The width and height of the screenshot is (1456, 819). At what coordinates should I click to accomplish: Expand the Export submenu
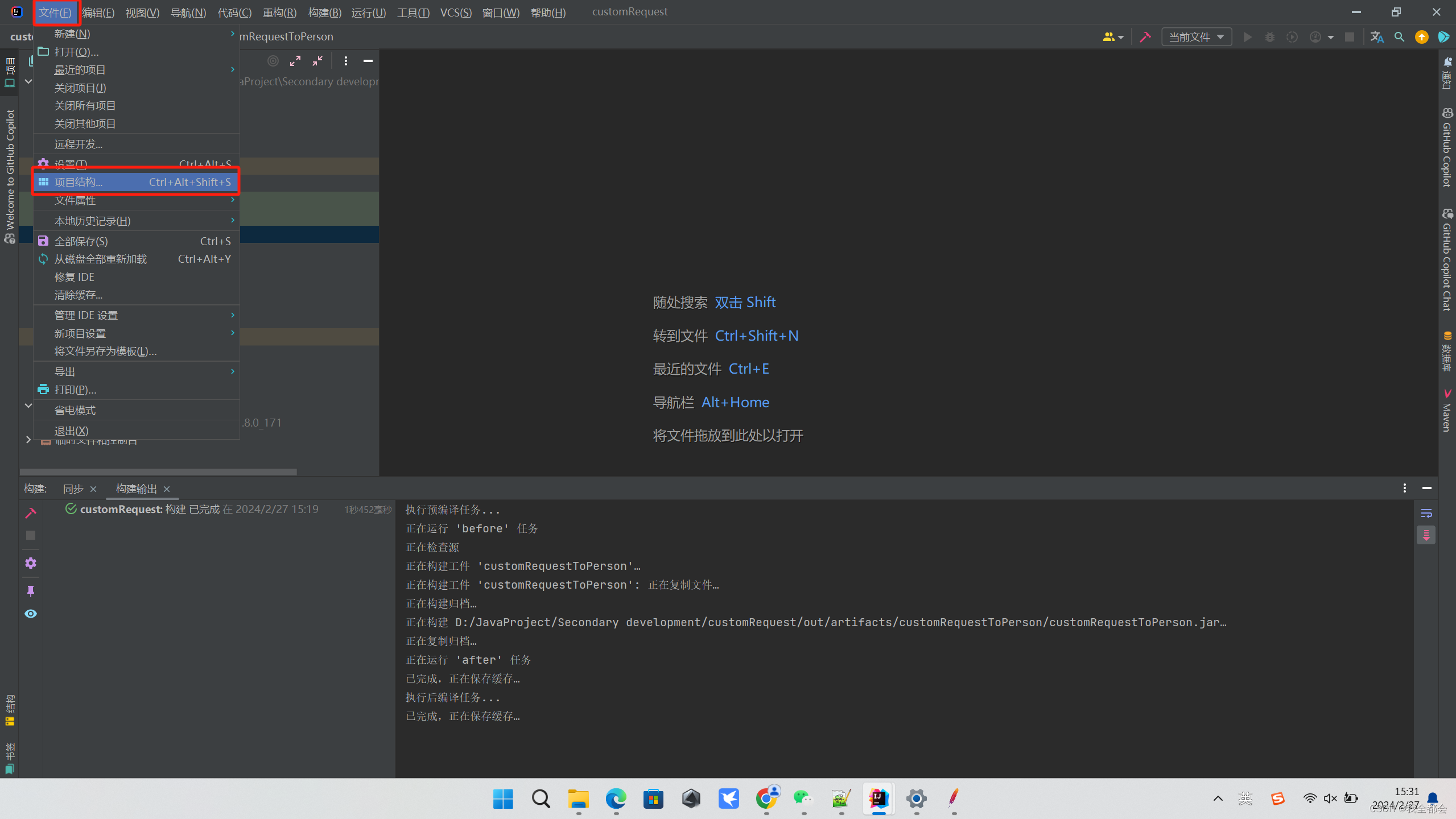pyautogui.click(x=137, y=371)
